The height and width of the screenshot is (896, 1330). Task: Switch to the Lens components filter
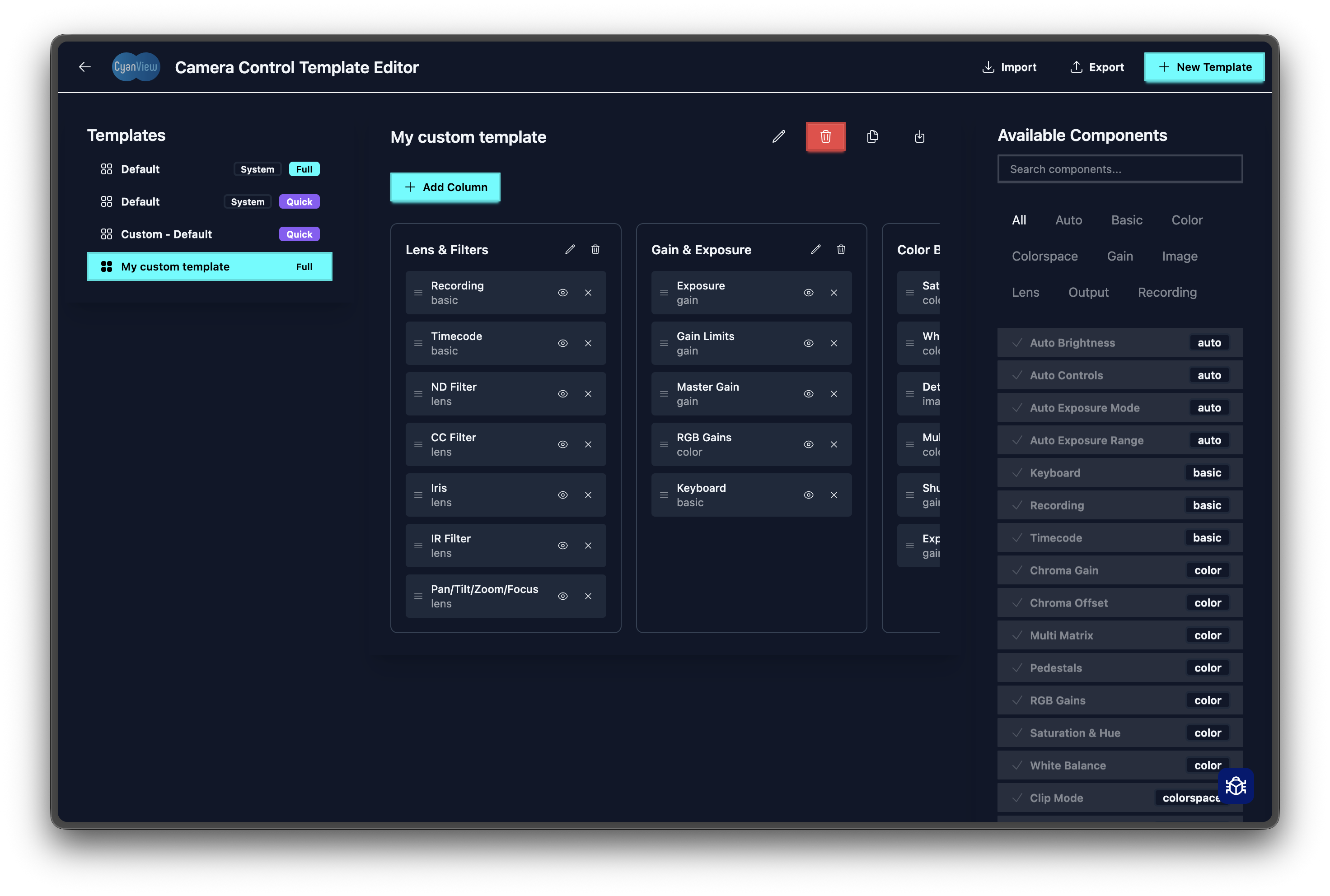point(1026,293)
